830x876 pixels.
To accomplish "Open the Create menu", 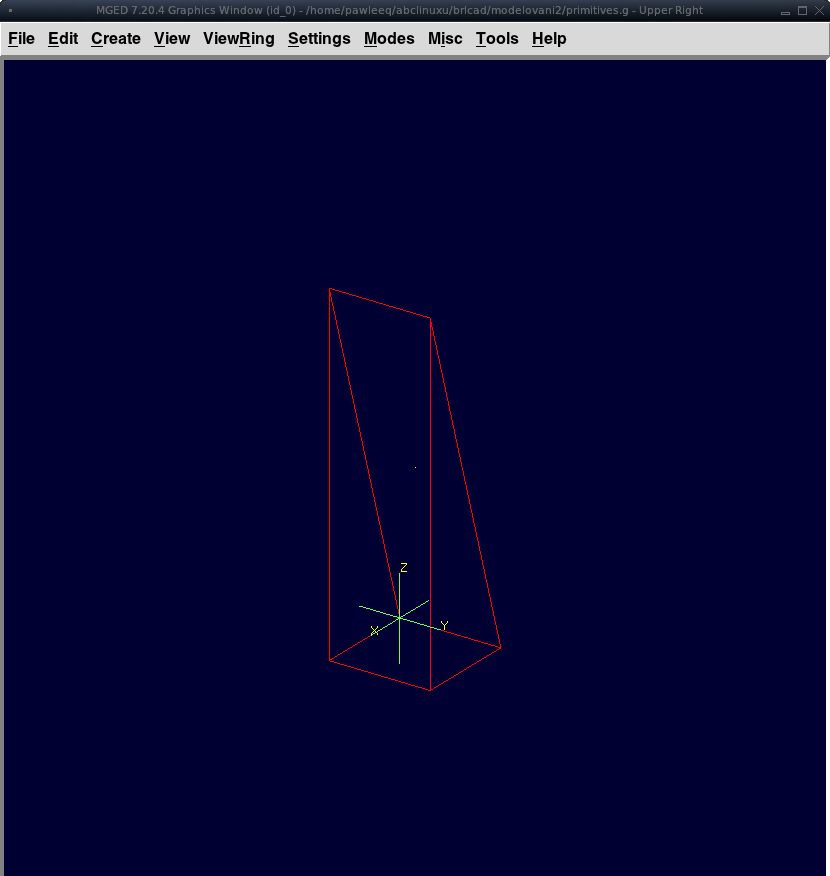I will coord(116,39).
